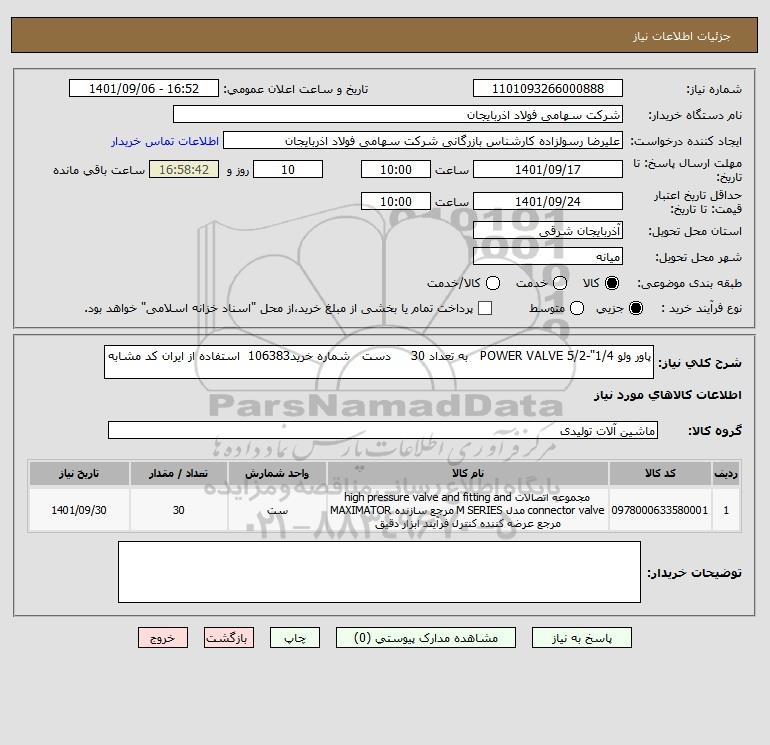Click the row number 1 cell
Viewport: 770px width, 745px height.
726,510
